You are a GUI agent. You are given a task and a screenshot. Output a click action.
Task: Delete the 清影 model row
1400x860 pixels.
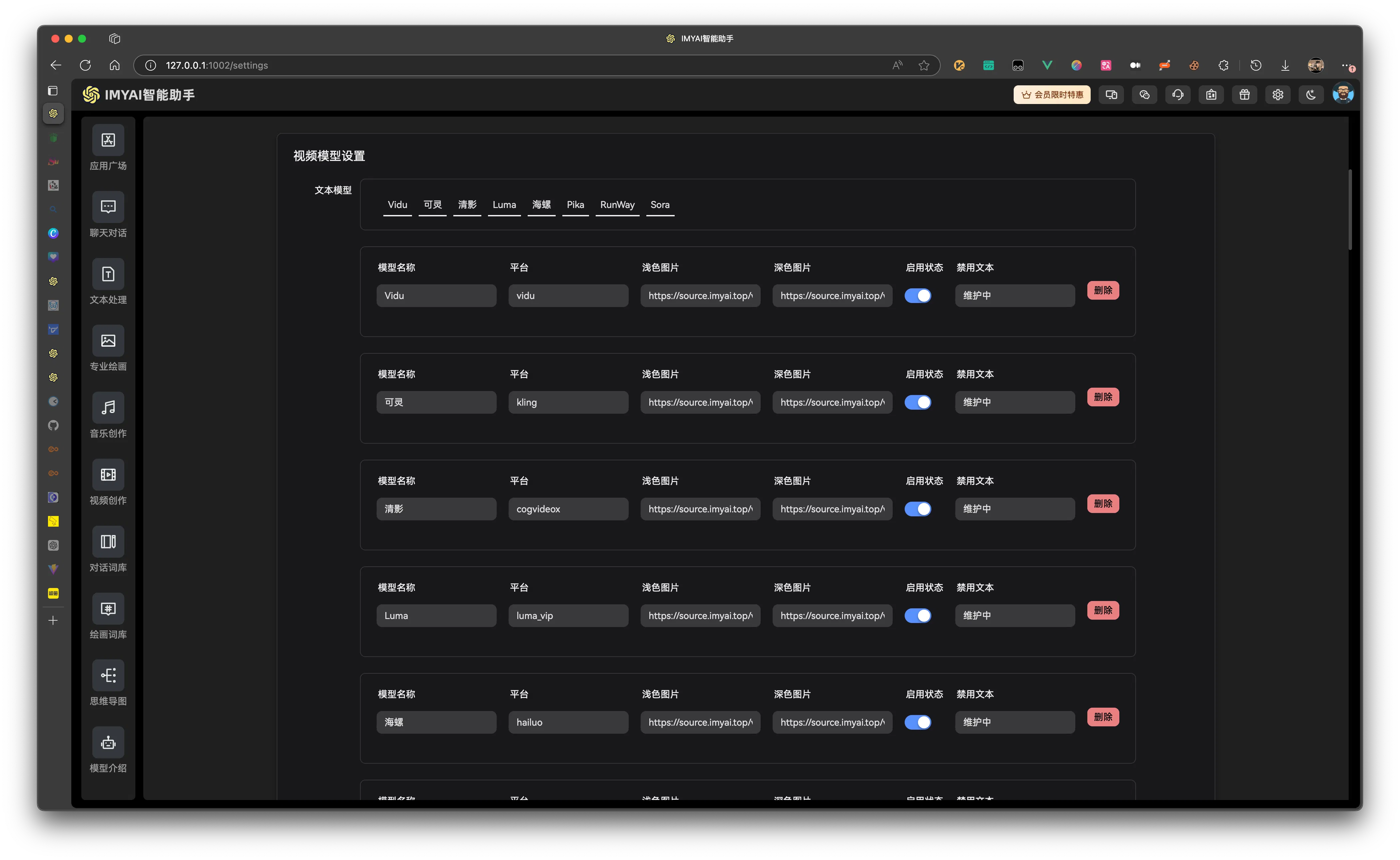(1103, 503)
